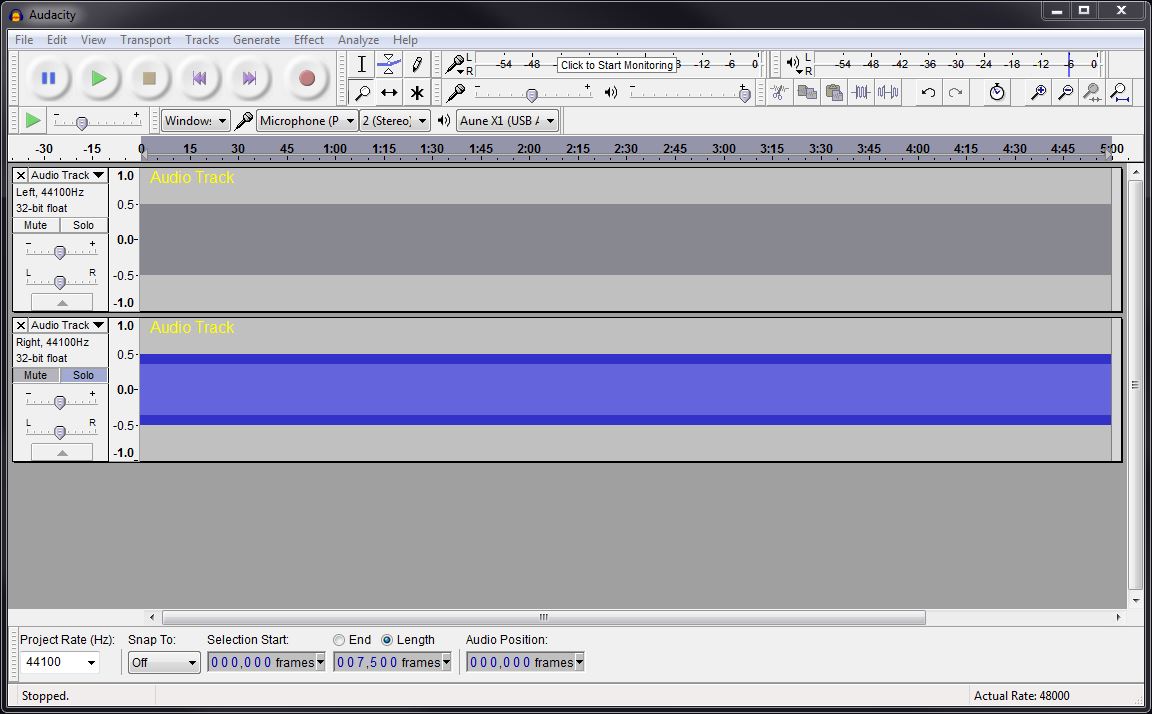This screenshot has width=1152, height=714.
Task: Toggle Solo on the Right track
Action: point(84,375)
